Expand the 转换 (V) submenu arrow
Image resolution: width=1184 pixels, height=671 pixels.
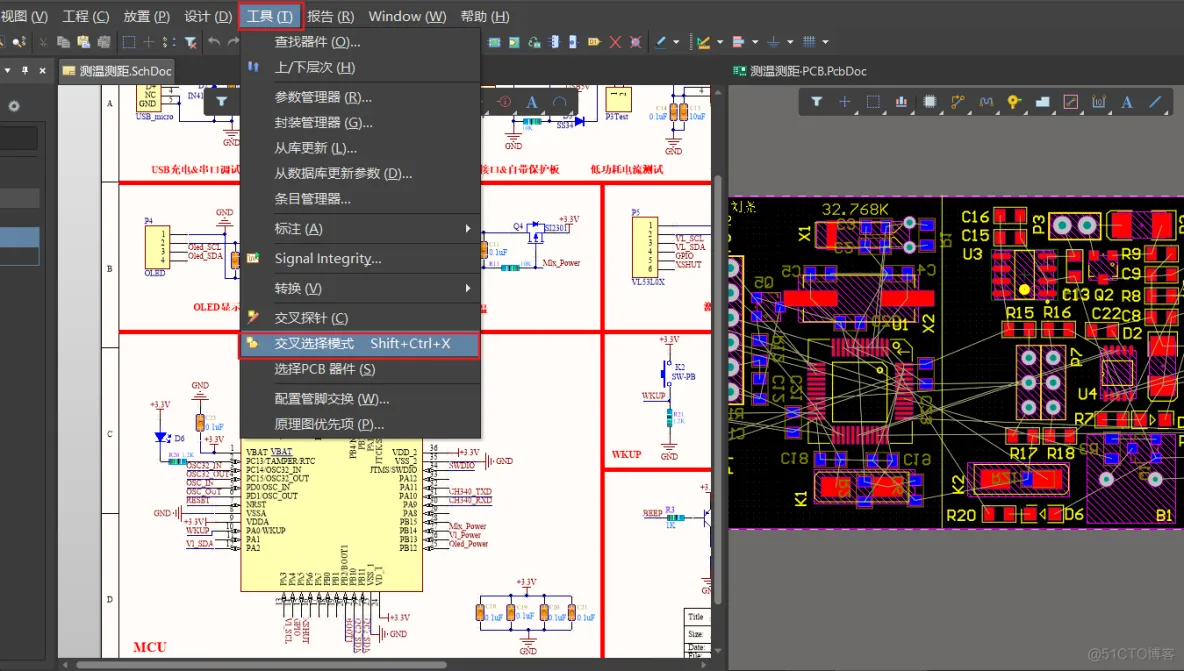tap(468, 288)
